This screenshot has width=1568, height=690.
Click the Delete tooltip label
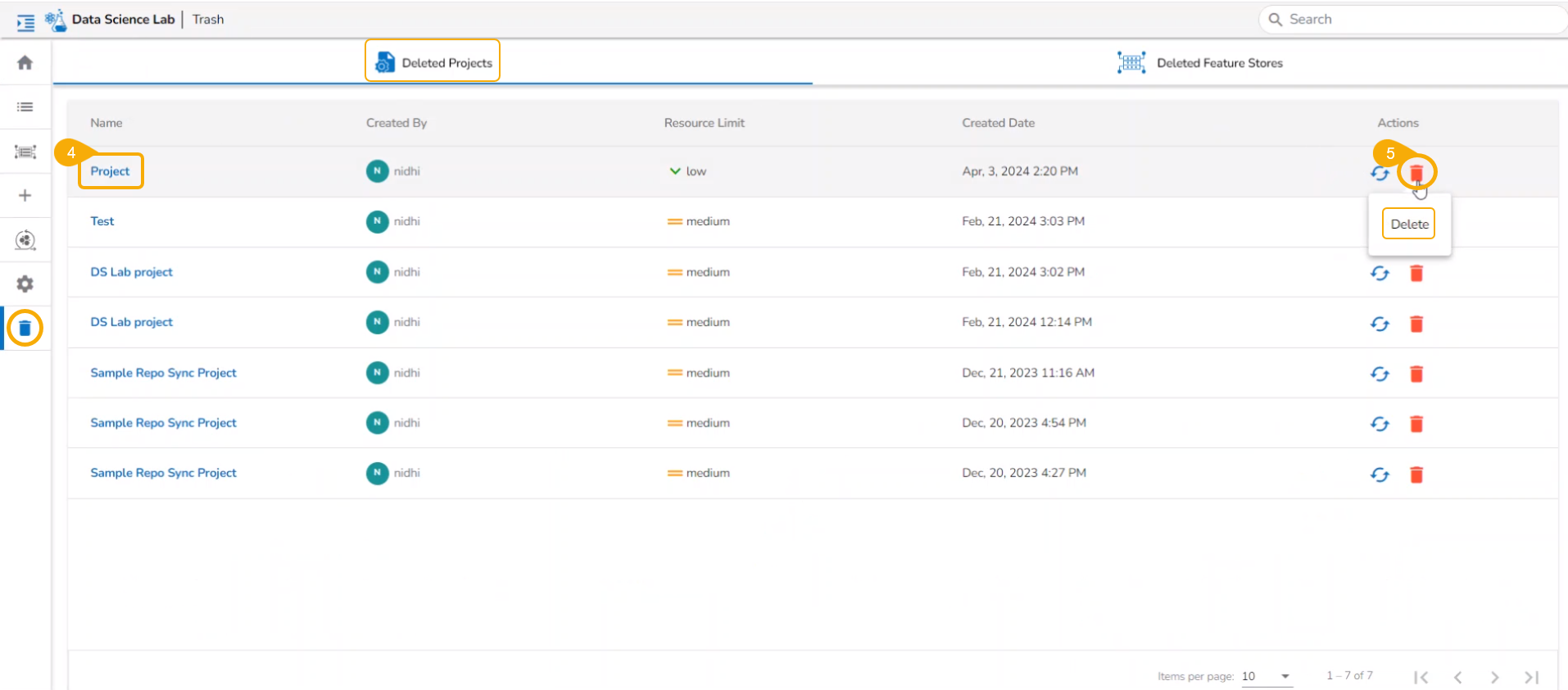click(x=1409, y=224)
